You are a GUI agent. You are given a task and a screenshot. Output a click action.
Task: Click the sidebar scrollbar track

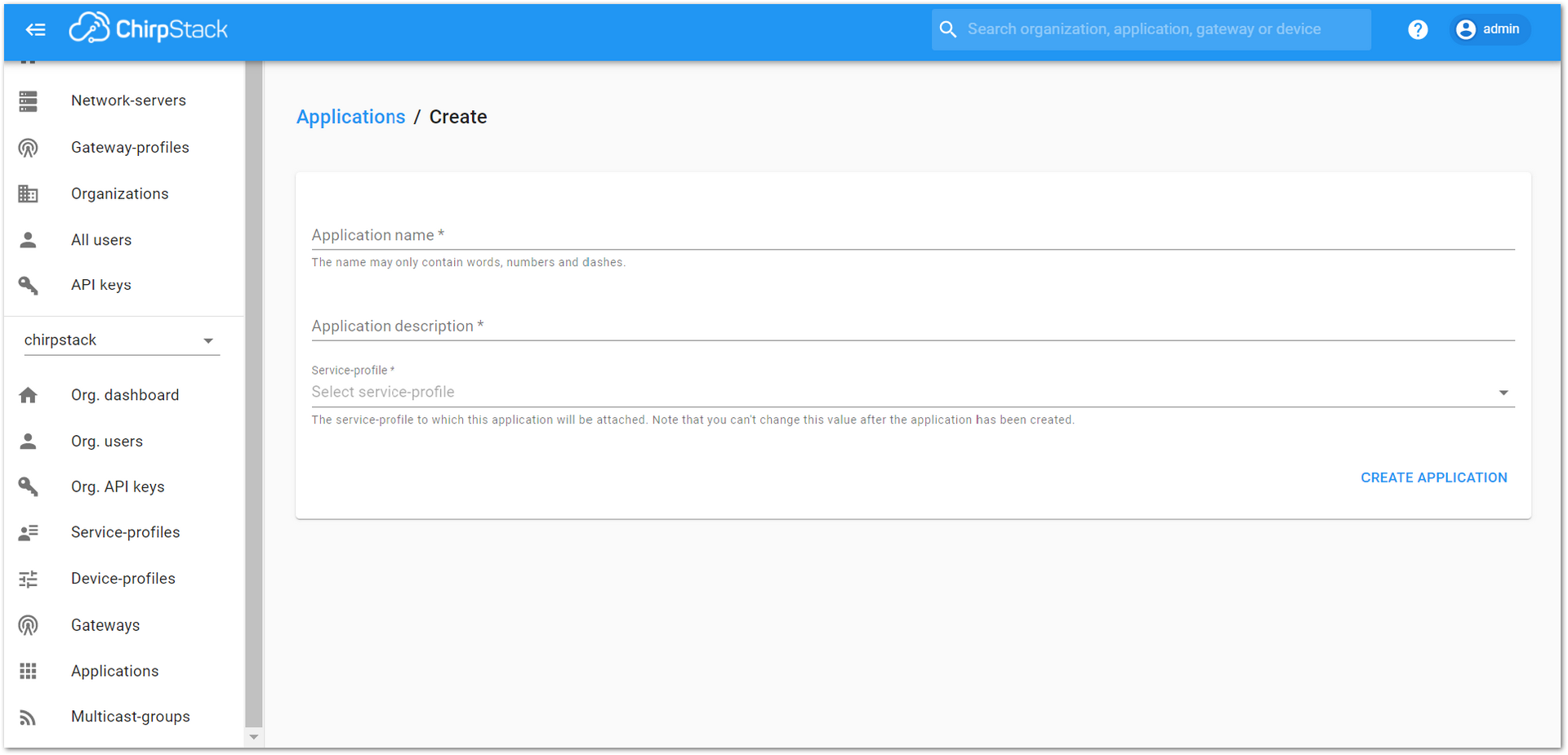[254, 394]
